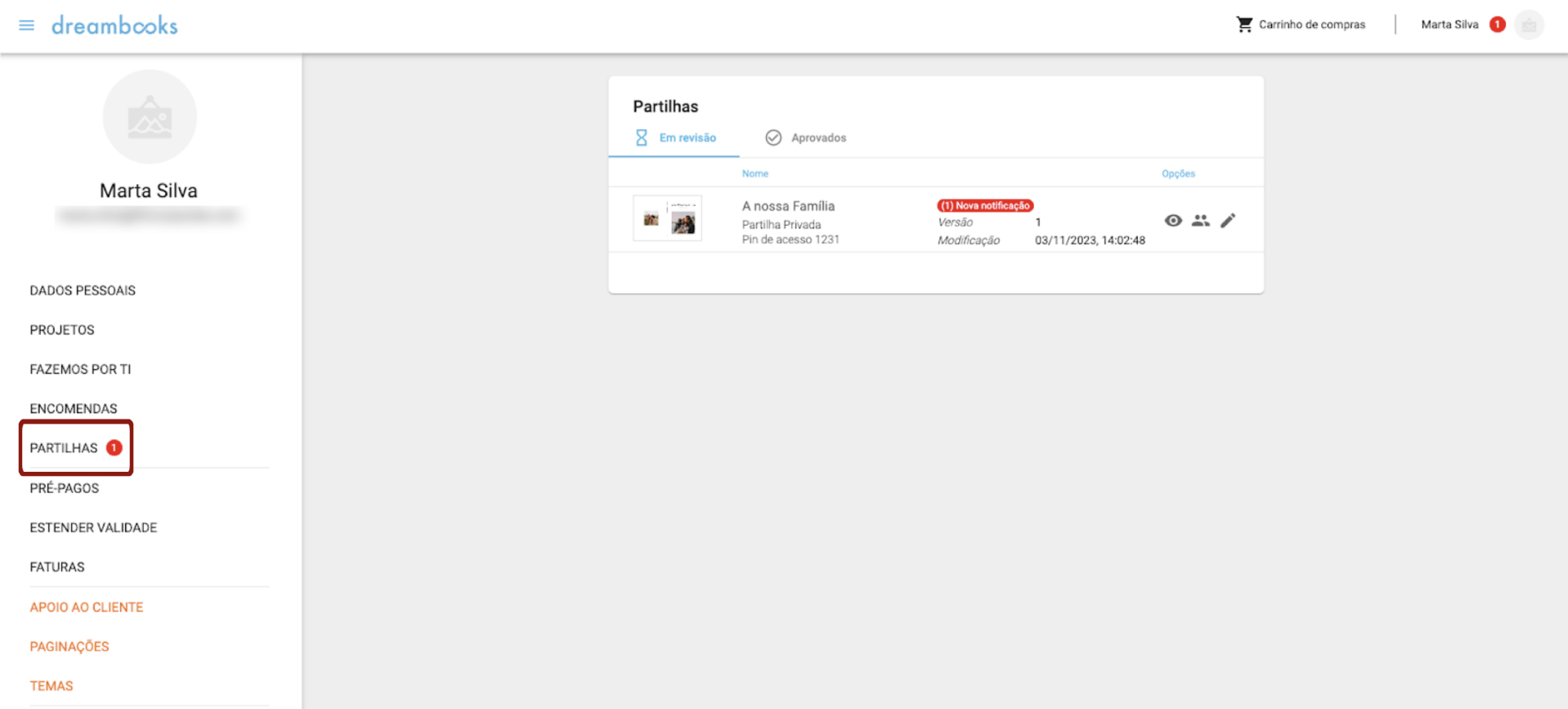
Task: Go to Projetos section
Action: (62, 330)
